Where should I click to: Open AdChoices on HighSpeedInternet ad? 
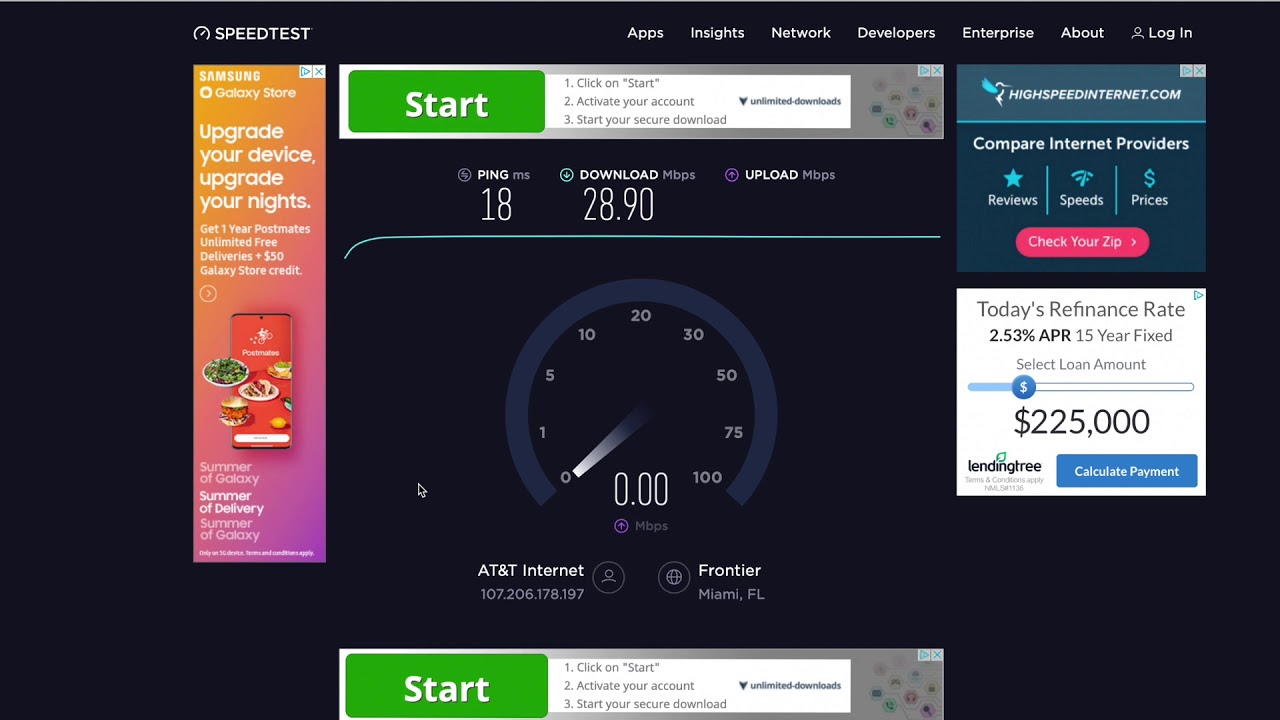(1187, 71)
